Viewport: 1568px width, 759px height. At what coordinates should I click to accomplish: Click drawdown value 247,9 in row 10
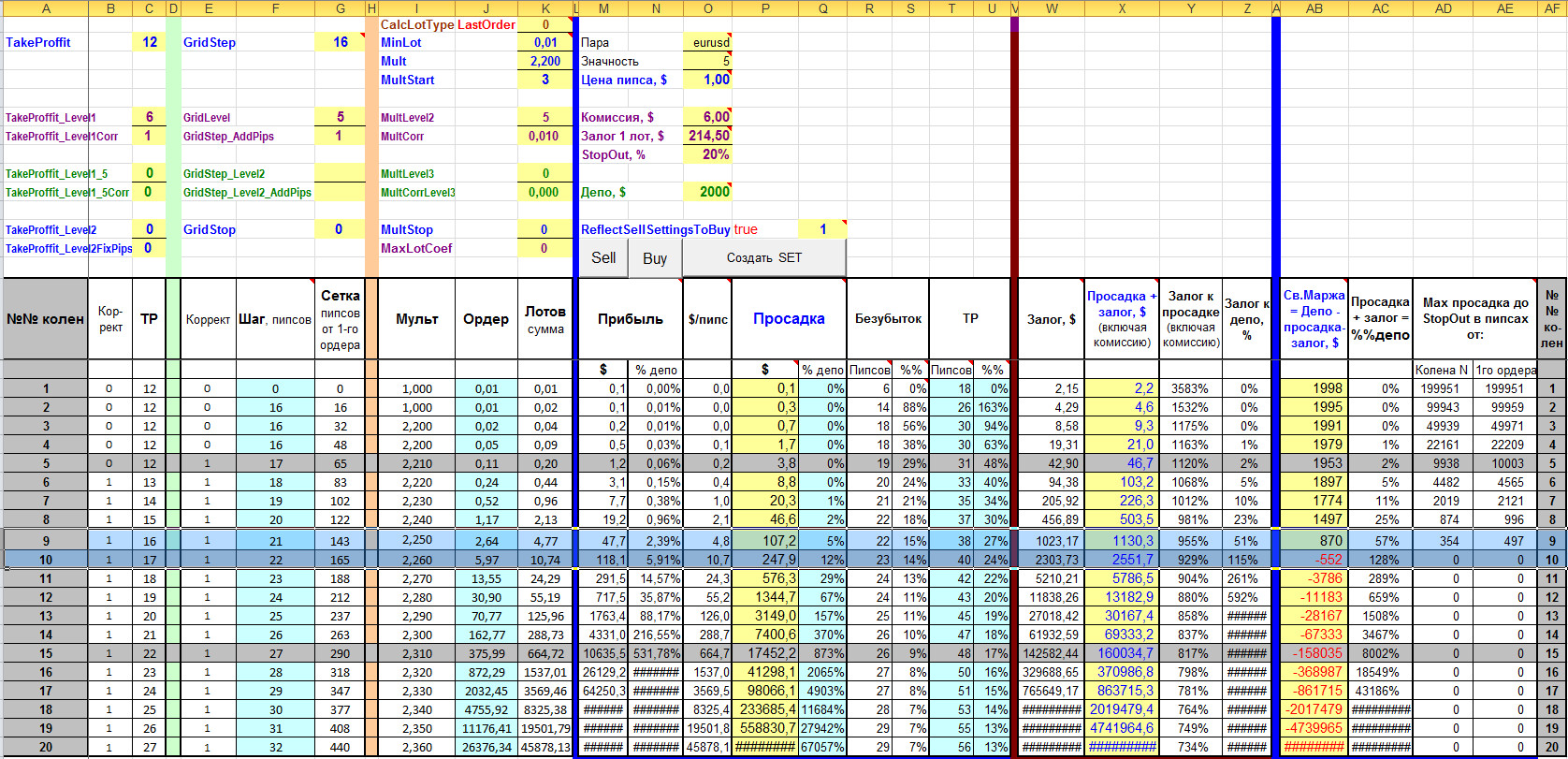(766, 559)
